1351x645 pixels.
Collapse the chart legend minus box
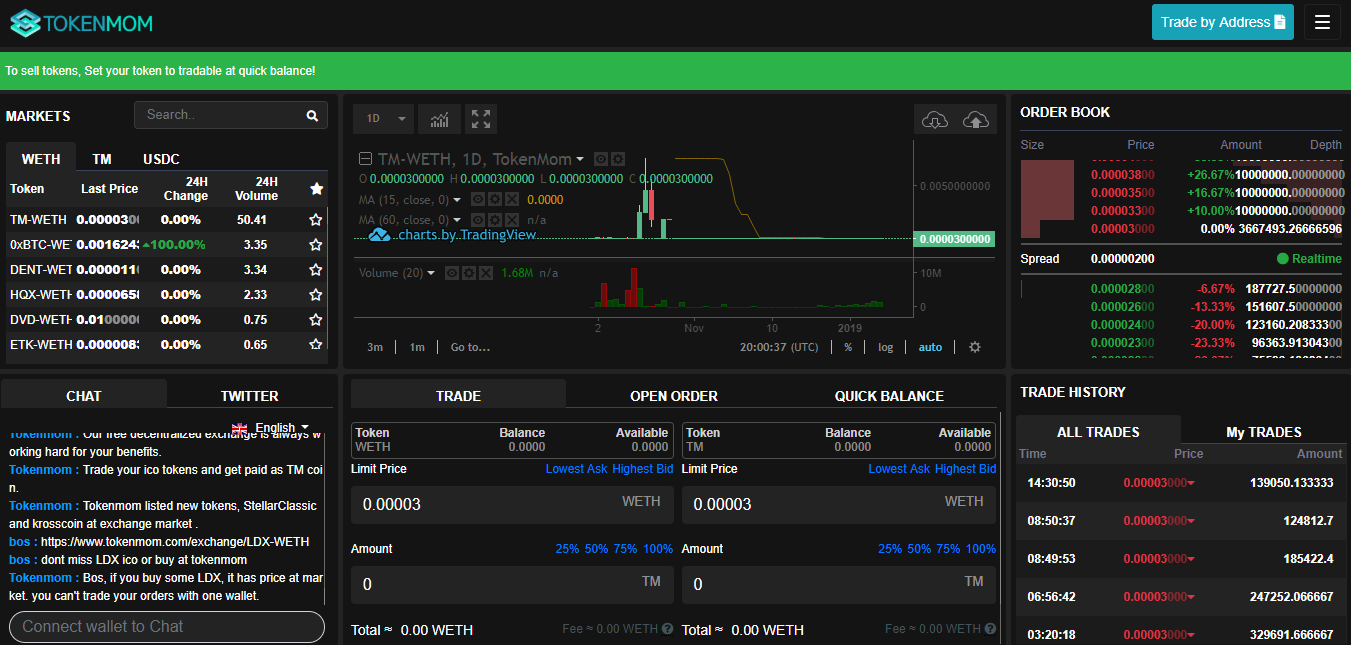(x=365, y=159)
